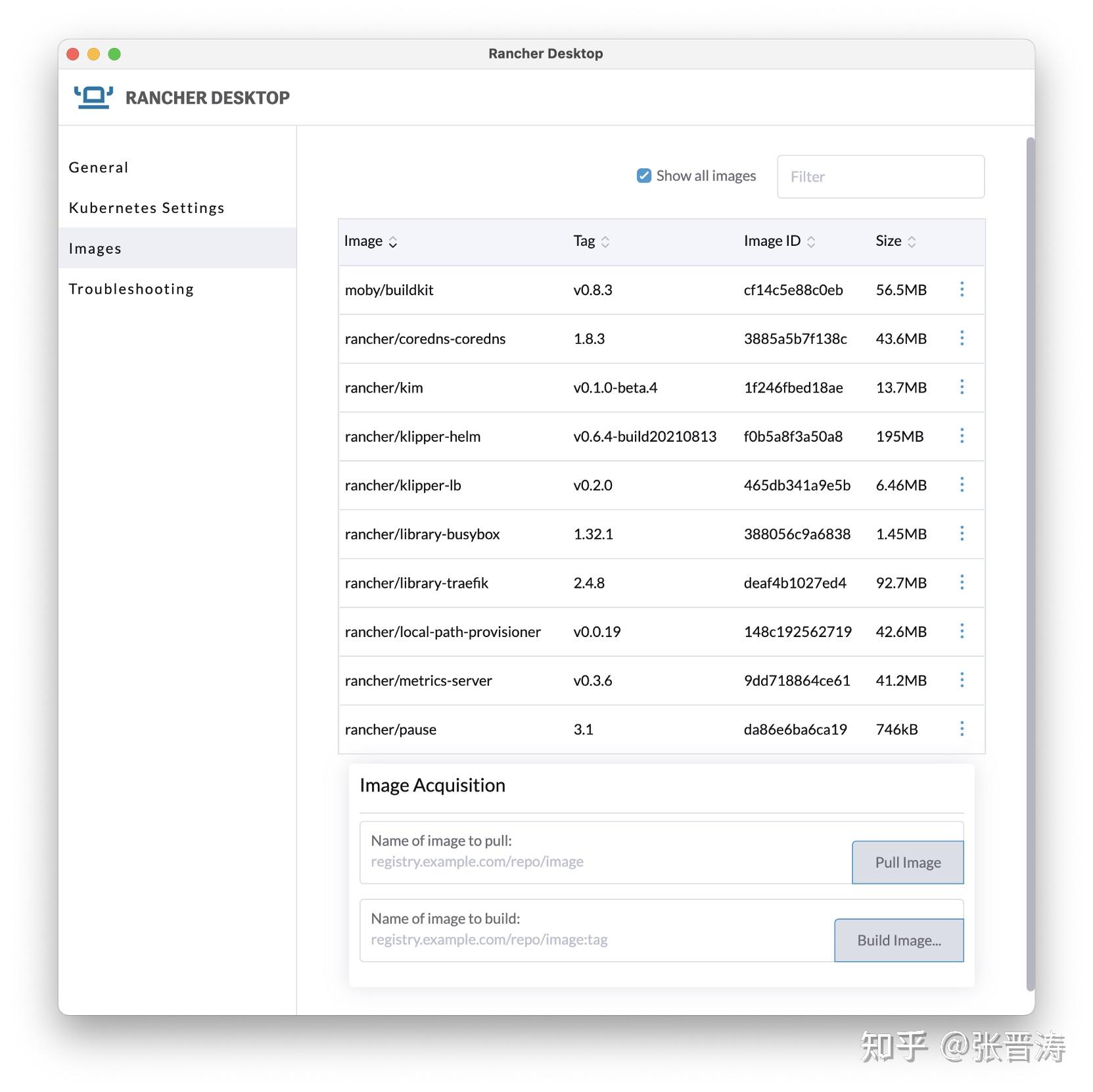The image size is (1093, 1092).
Task: Open the Troubleshooting section
Action: (x=131, y=288)
